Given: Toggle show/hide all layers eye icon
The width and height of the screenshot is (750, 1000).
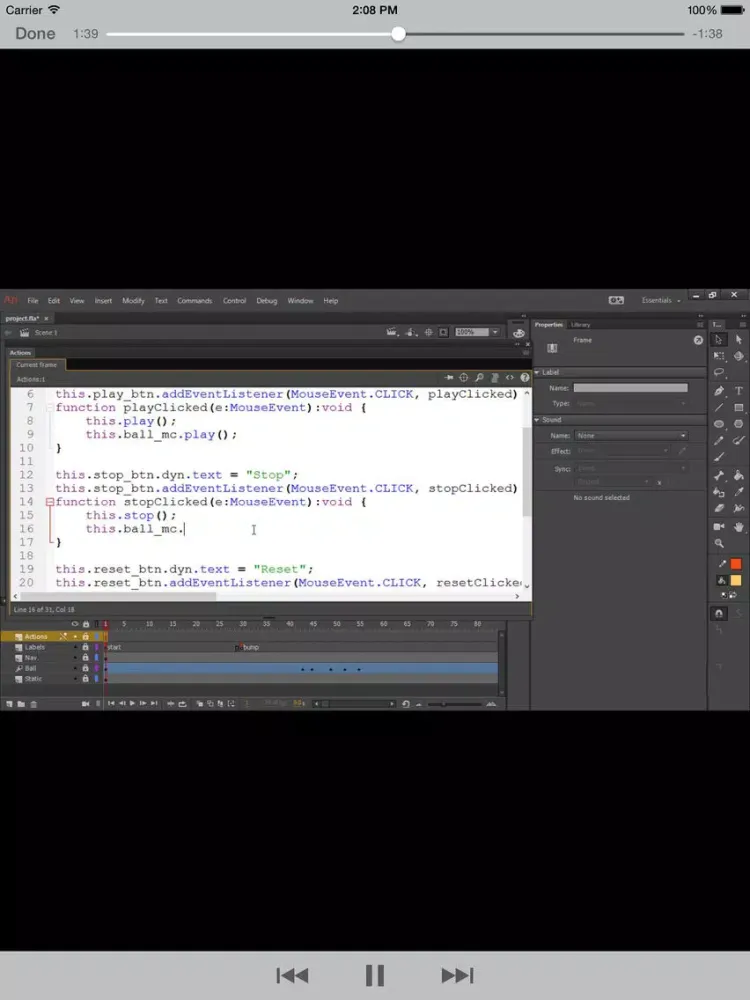Looking at the screenshot, I should [x=75, y=624].
